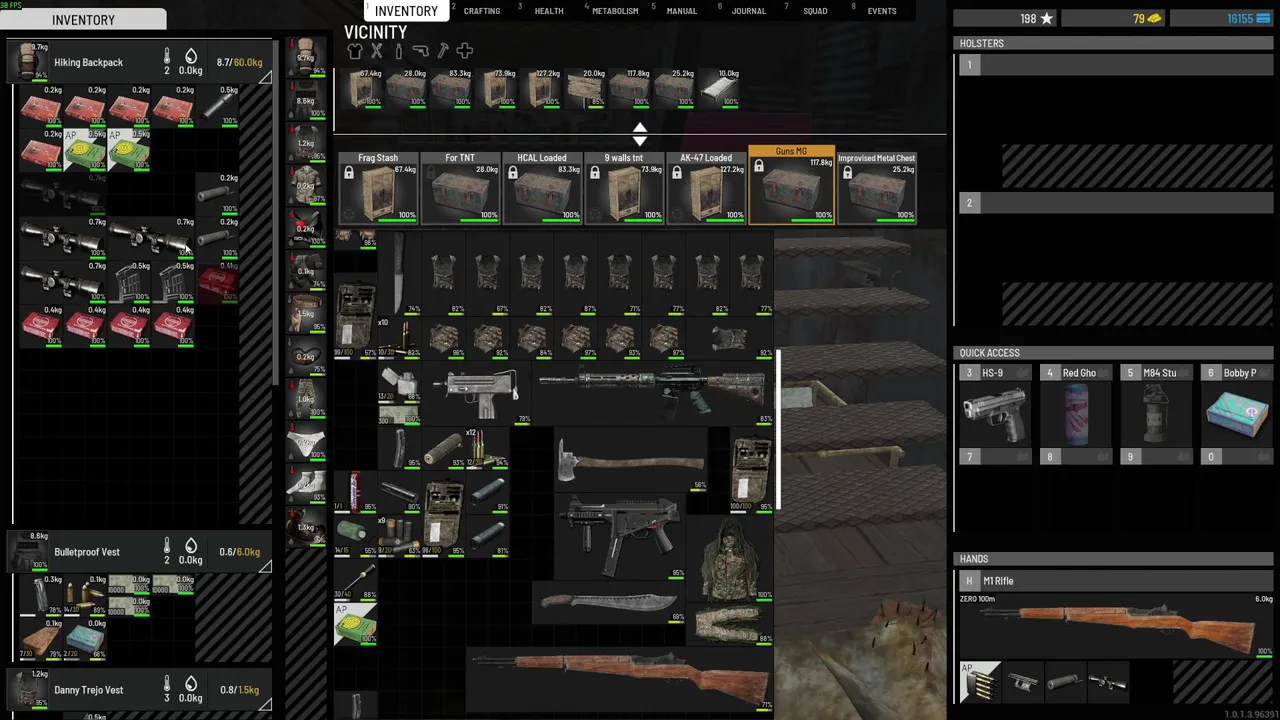Toggle the lock on 9 walls tnt container
The image size is (1280, 720).
coord(595,173)
